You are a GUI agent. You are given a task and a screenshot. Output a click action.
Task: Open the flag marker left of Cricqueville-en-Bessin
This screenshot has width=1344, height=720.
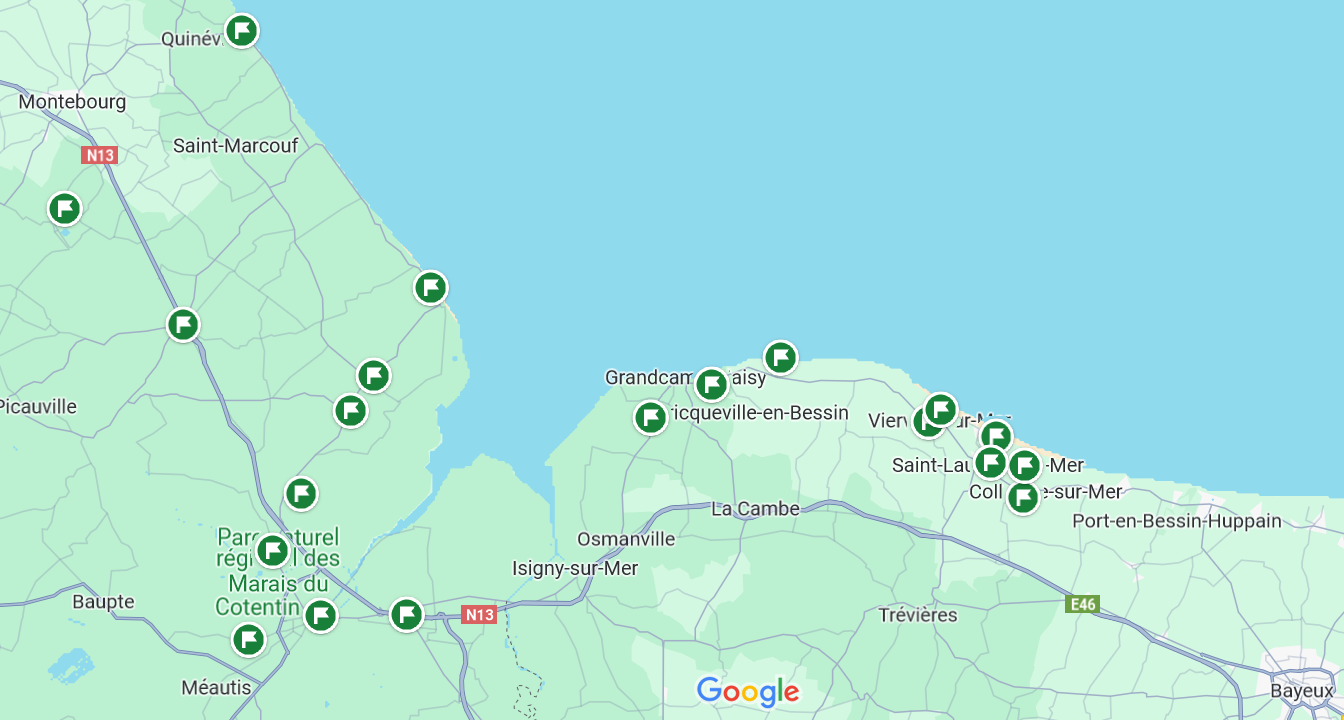pos(651,416)
